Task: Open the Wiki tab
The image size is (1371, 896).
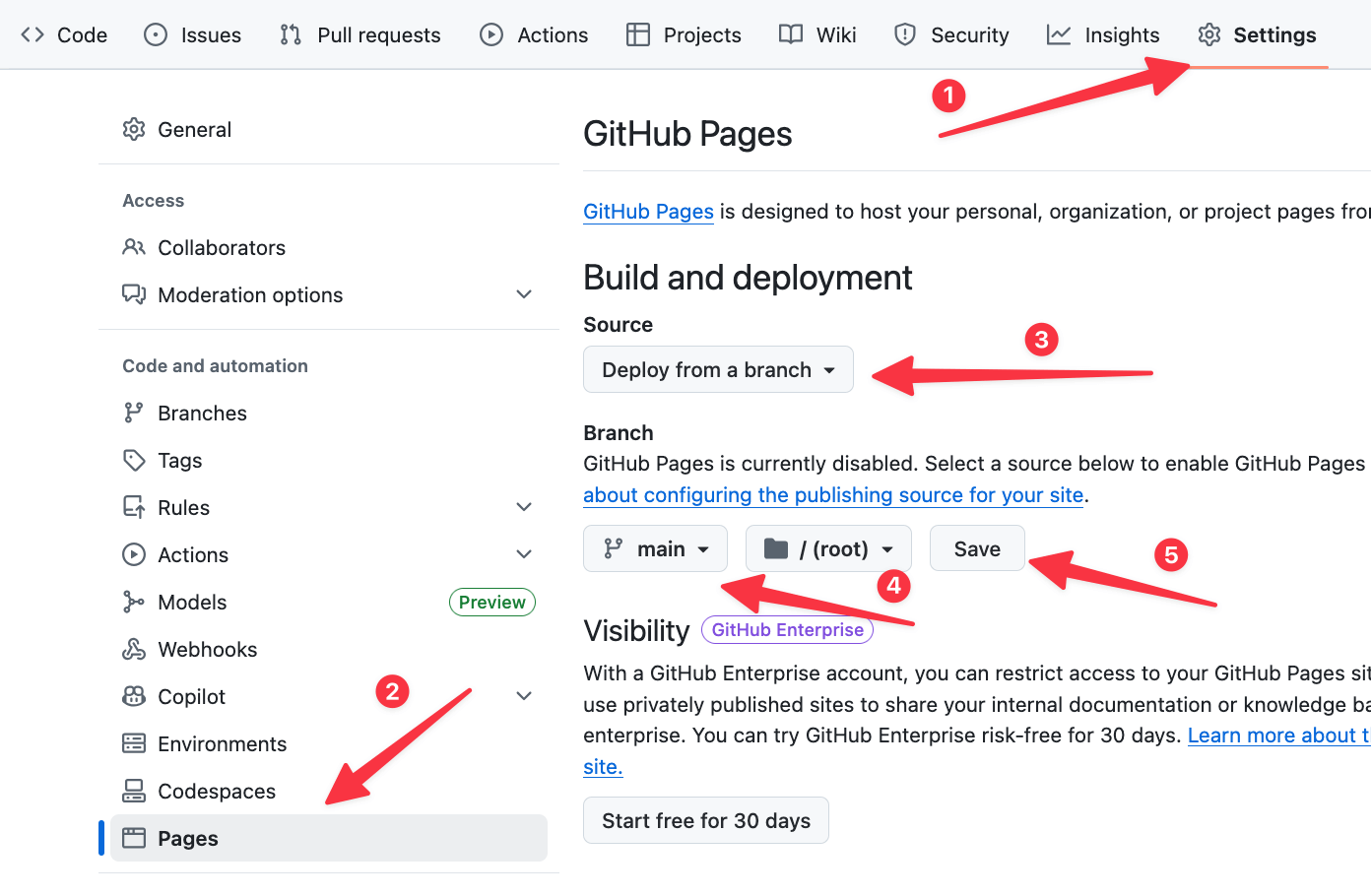Action: (817, 34)
